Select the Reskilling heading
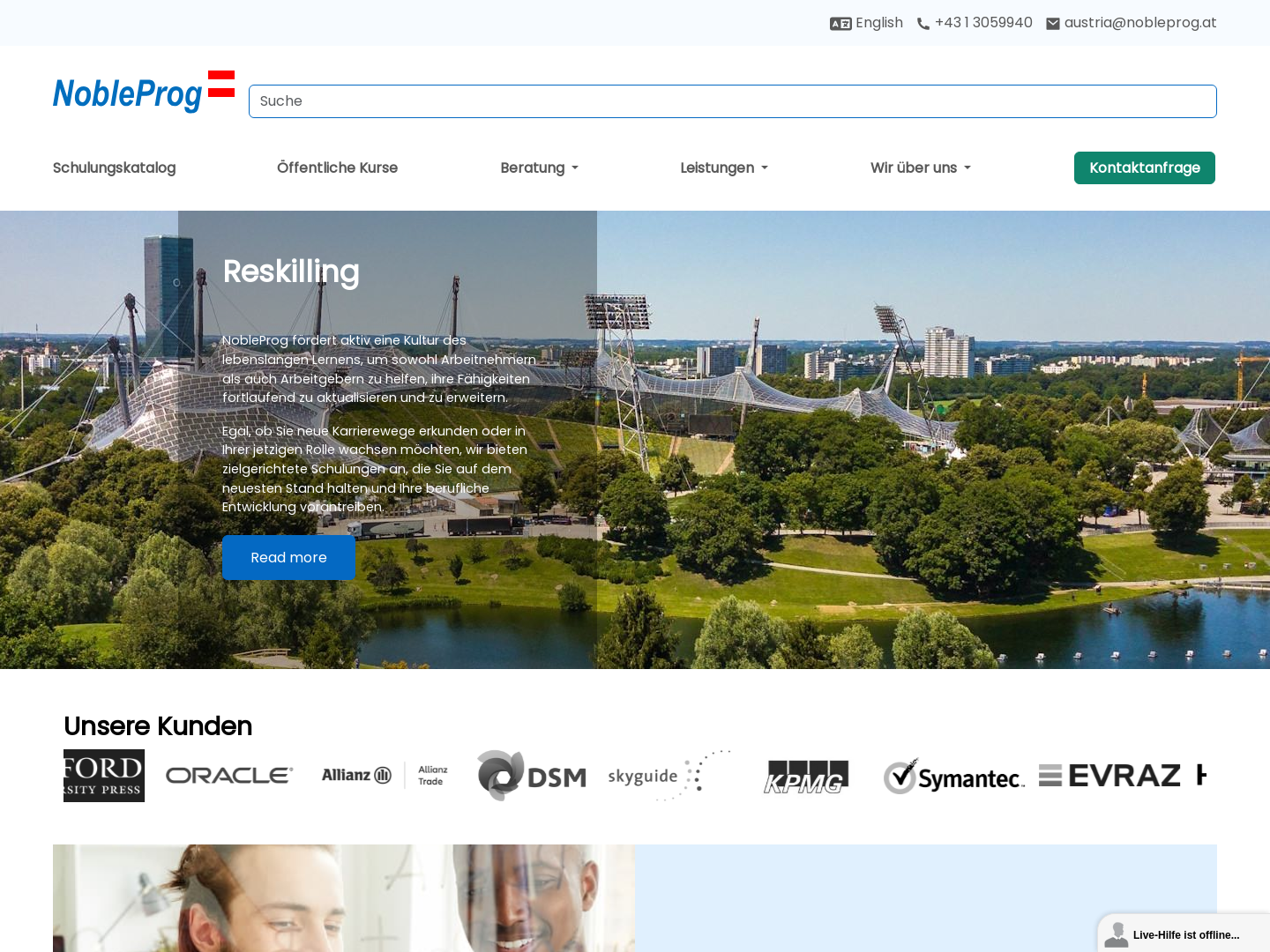 pyautogui.click(x=291, y=271)
